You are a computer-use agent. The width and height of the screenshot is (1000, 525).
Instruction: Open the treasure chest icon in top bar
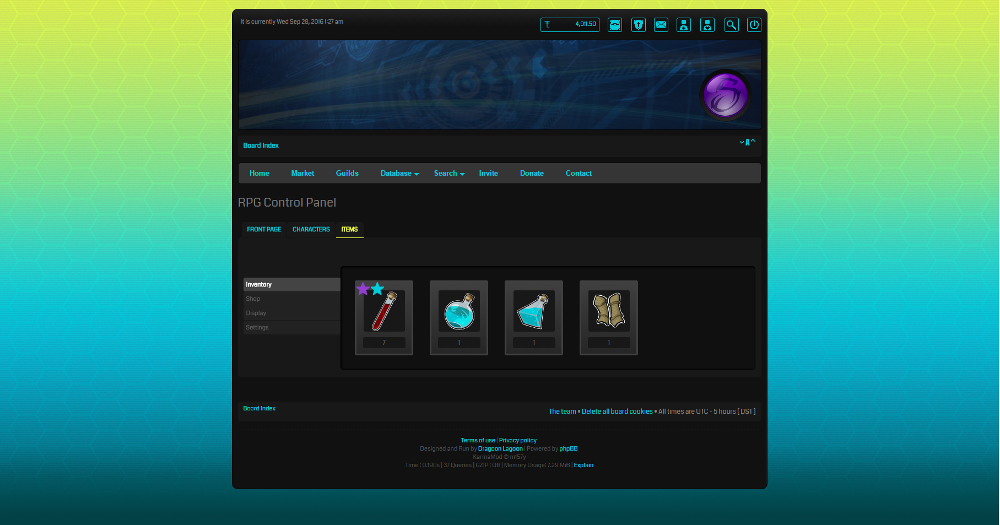coord(615,25)
